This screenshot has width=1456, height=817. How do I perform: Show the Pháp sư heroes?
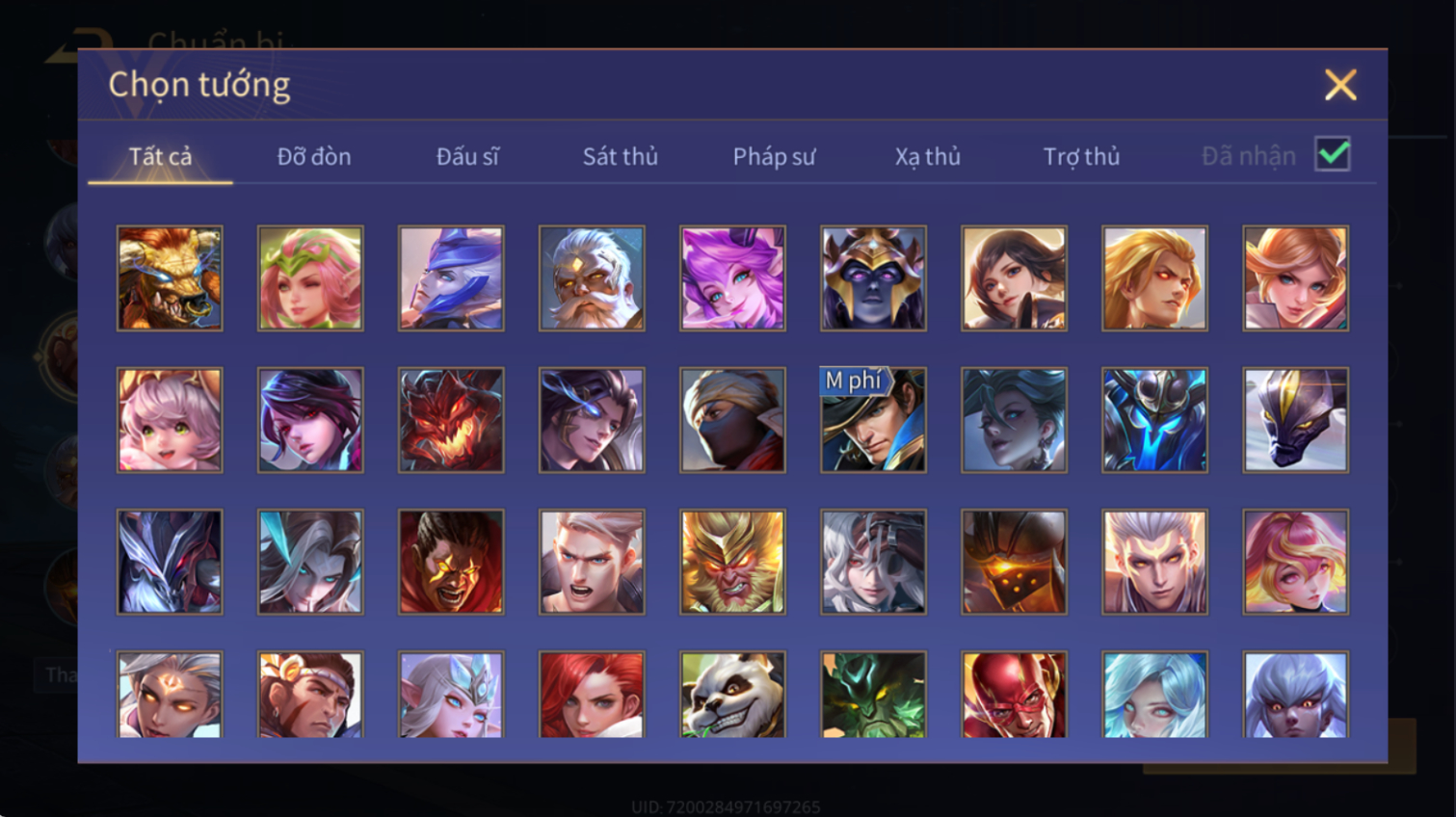(x=774, y=156)
